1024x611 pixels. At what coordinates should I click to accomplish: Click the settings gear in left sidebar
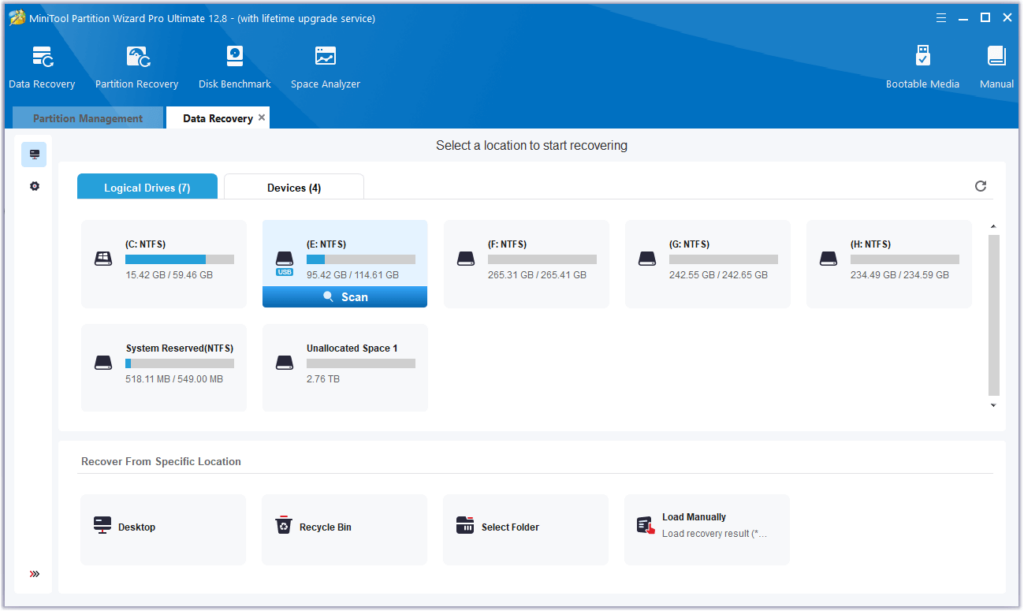33,186
